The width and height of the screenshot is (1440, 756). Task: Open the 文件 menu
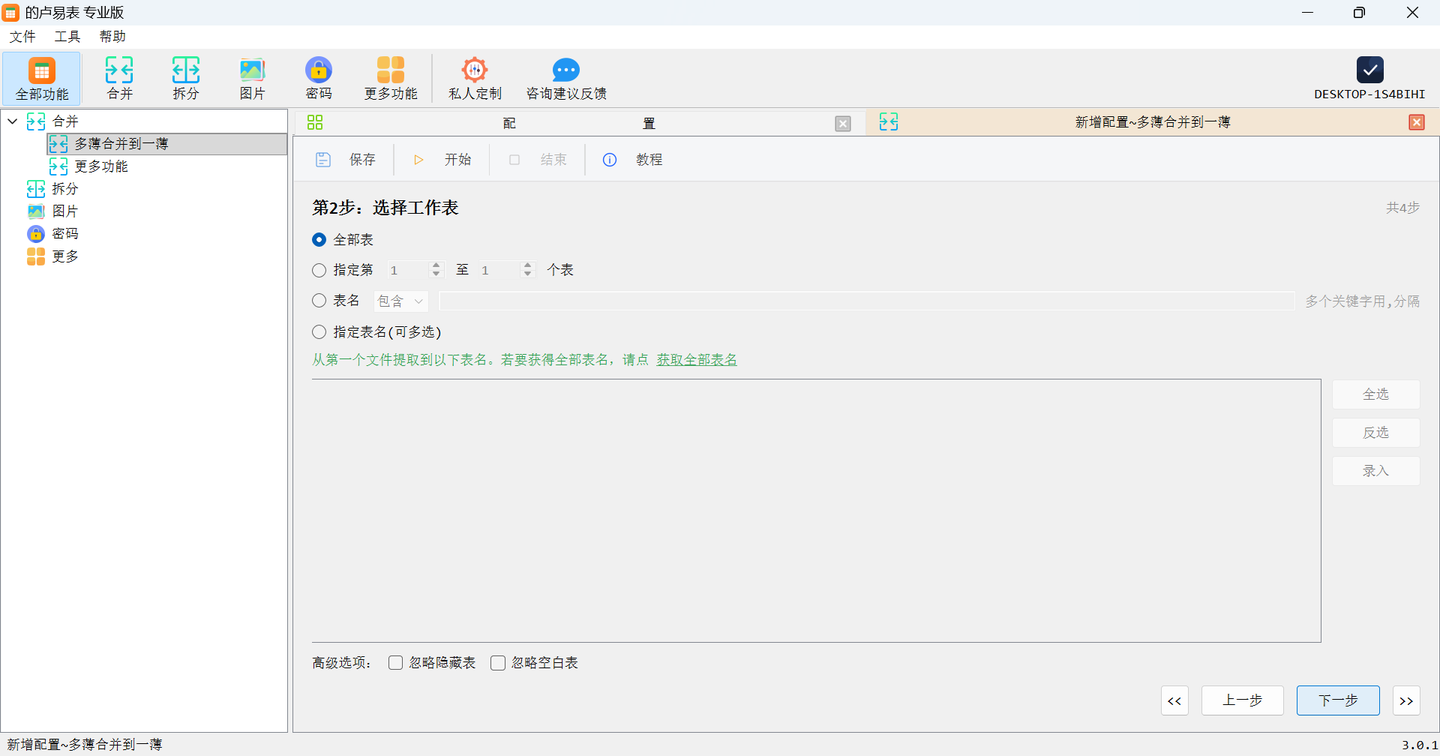coord(22,37)
